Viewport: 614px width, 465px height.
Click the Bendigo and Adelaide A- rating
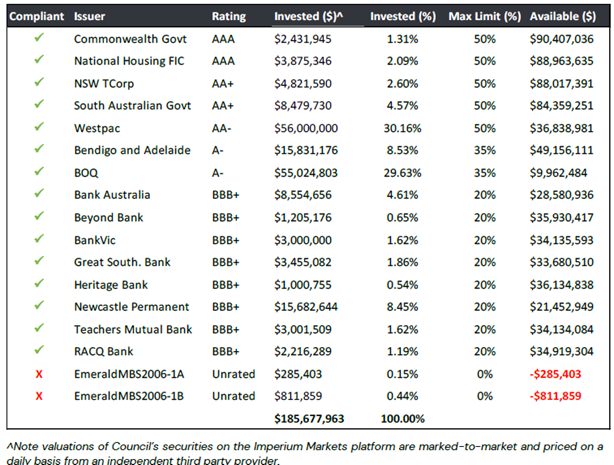tap(220, 150)
